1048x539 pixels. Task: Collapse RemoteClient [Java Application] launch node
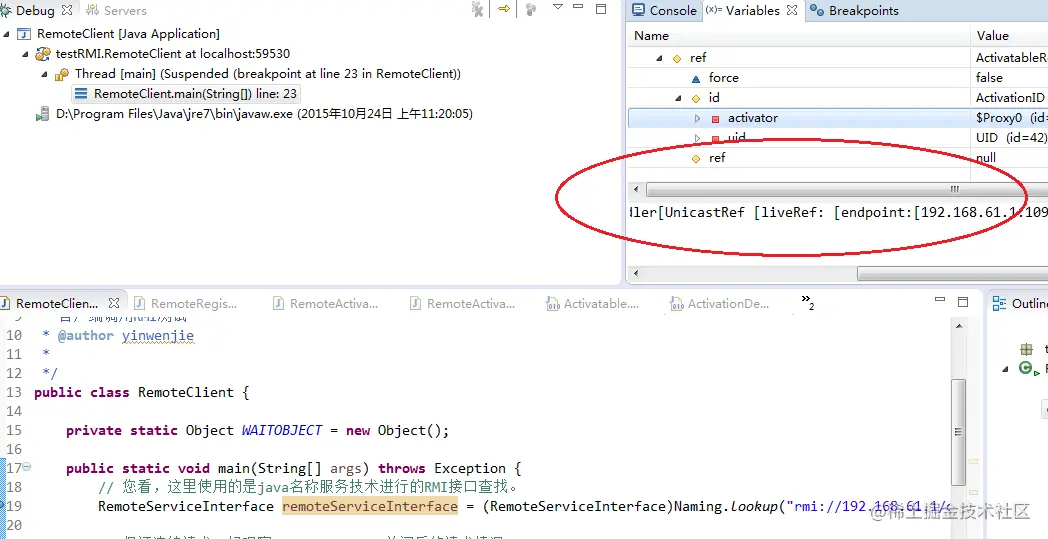pos(7,34)
